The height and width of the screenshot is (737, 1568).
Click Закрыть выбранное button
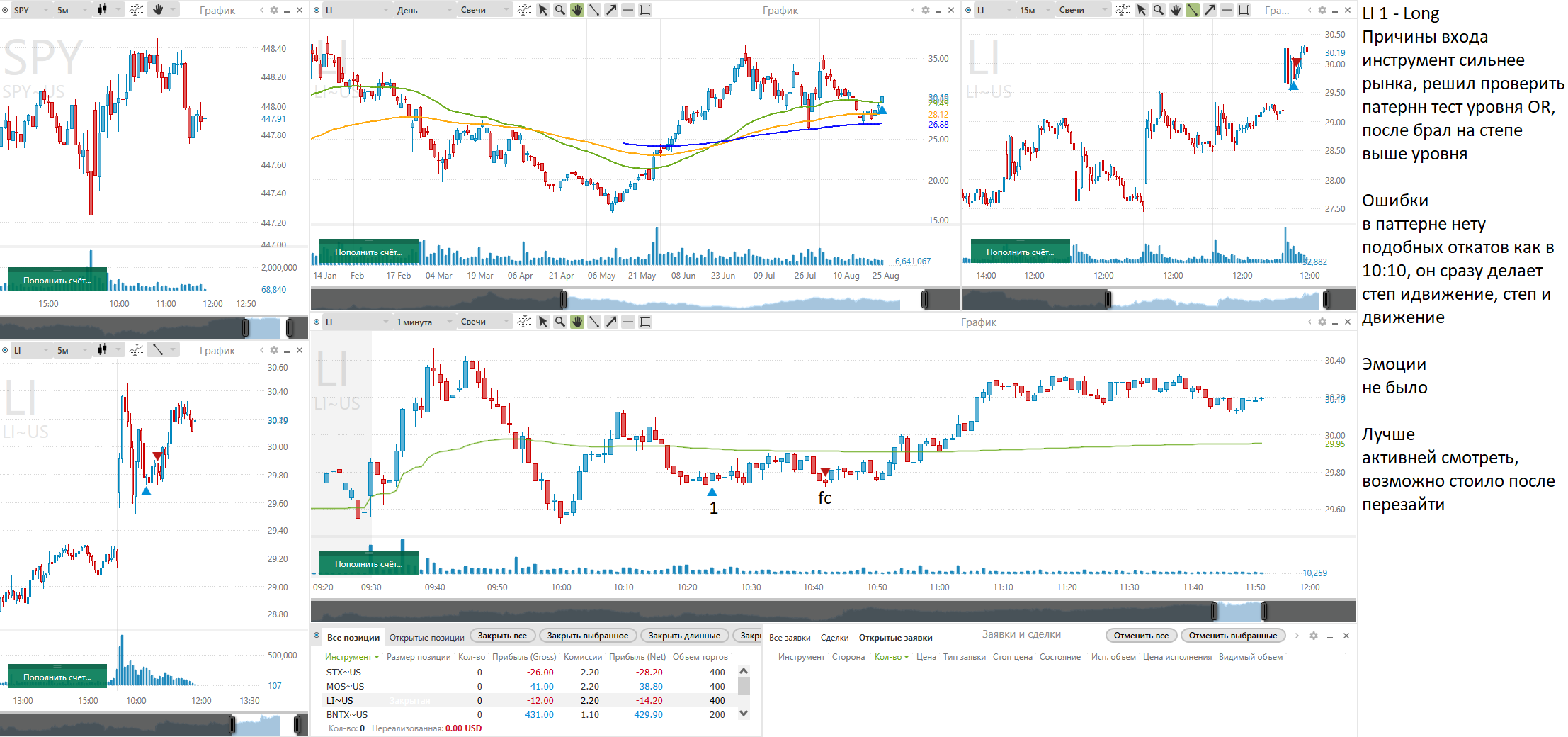click(587, 636)
